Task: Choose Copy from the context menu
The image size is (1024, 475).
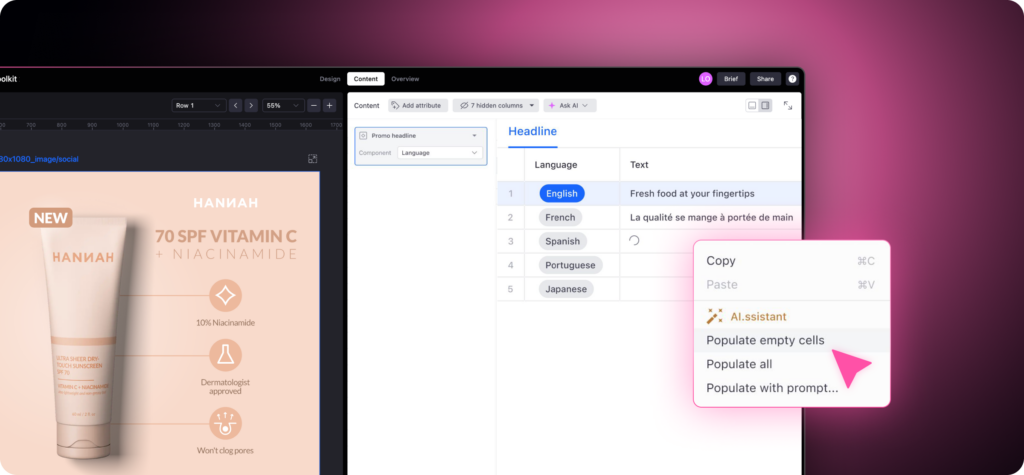Action: pyautogui.click(x=791, y=261)
